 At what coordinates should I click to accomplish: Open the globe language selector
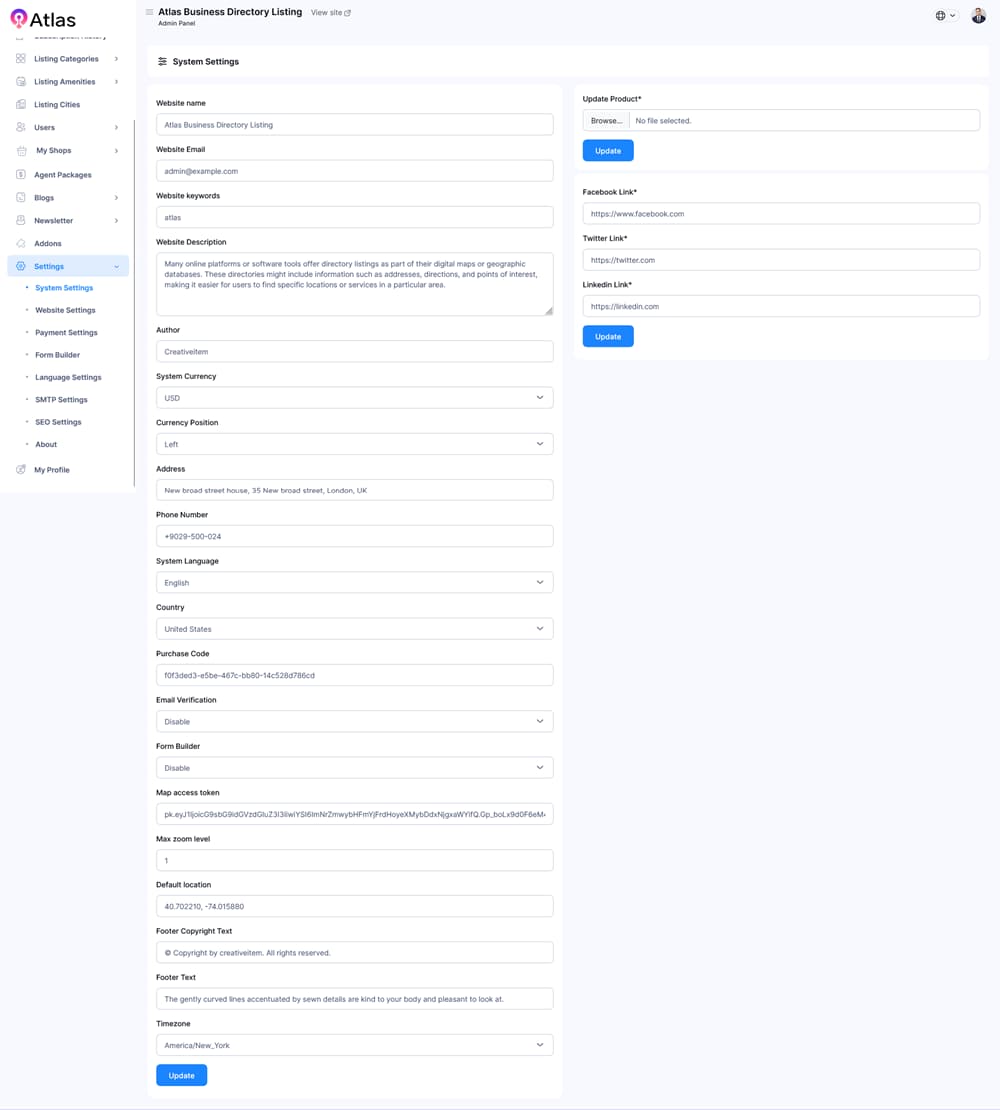pyautogui.click(x=946, y=16)
